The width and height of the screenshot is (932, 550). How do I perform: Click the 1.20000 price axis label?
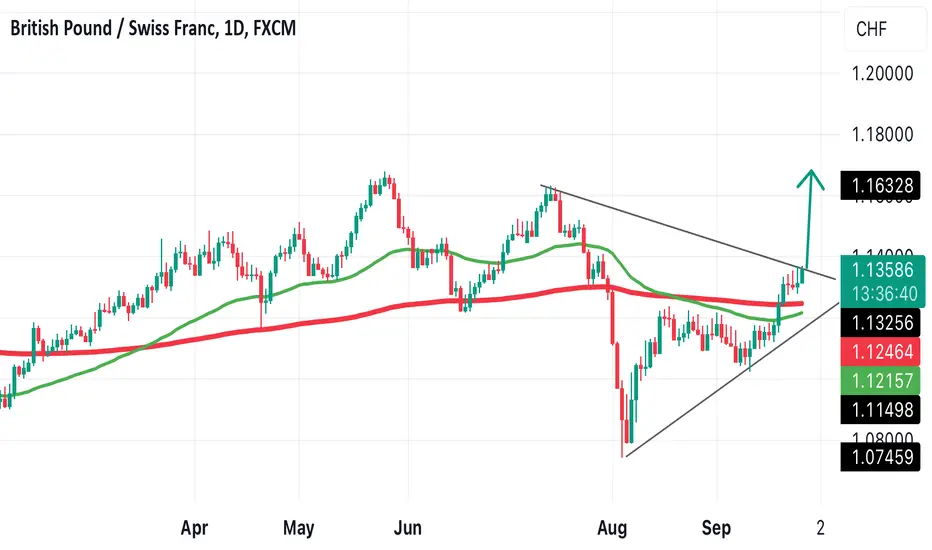pos(882,74)
